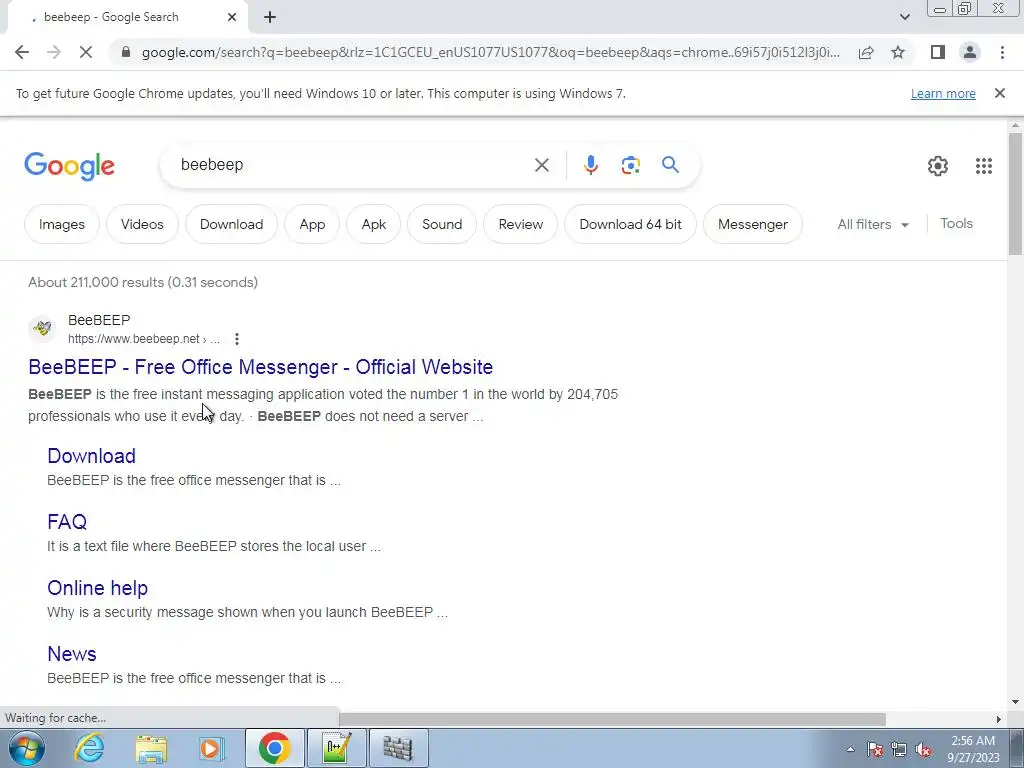The image size is (1024, 768).
Task: Filter results by Videos
Action: [x=142, y=224]
